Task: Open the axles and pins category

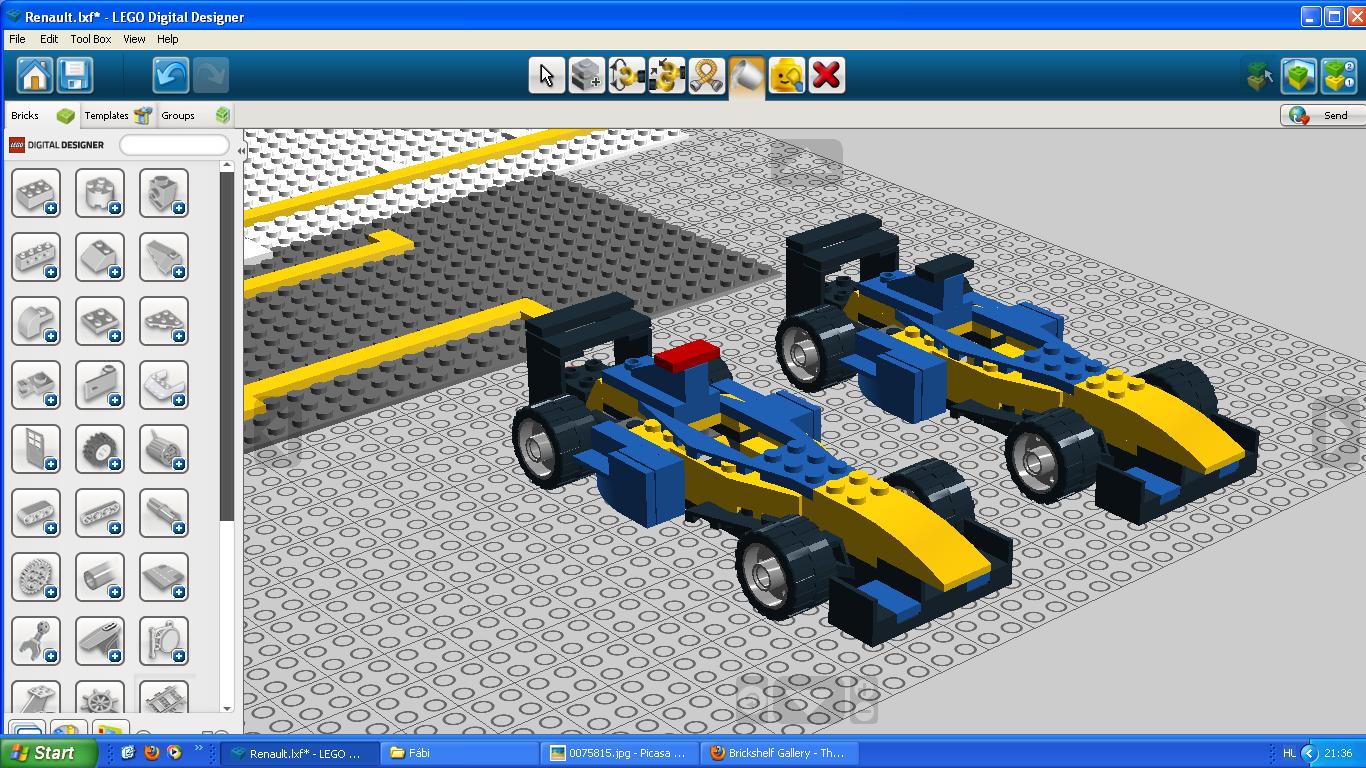Action: [164, 513]
